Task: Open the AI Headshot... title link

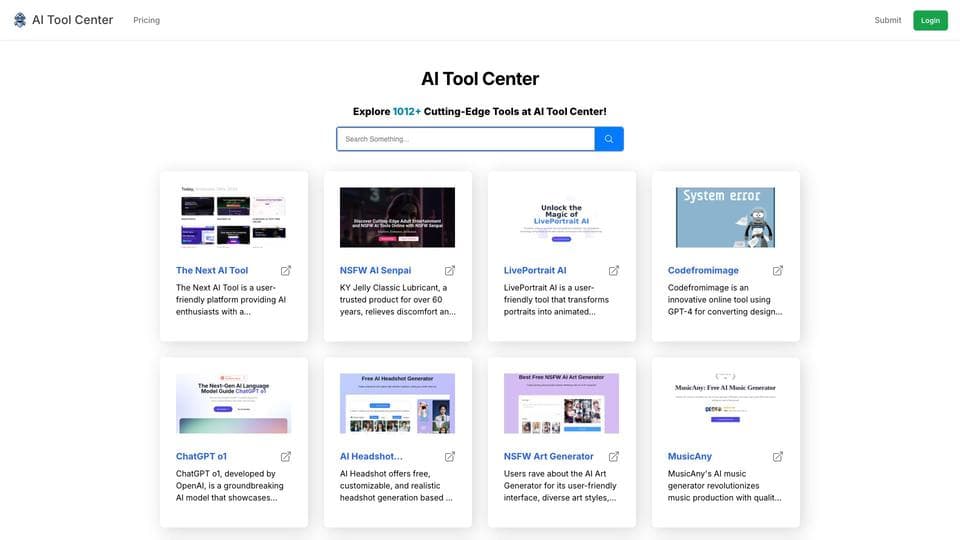Action: pos(371,457)
